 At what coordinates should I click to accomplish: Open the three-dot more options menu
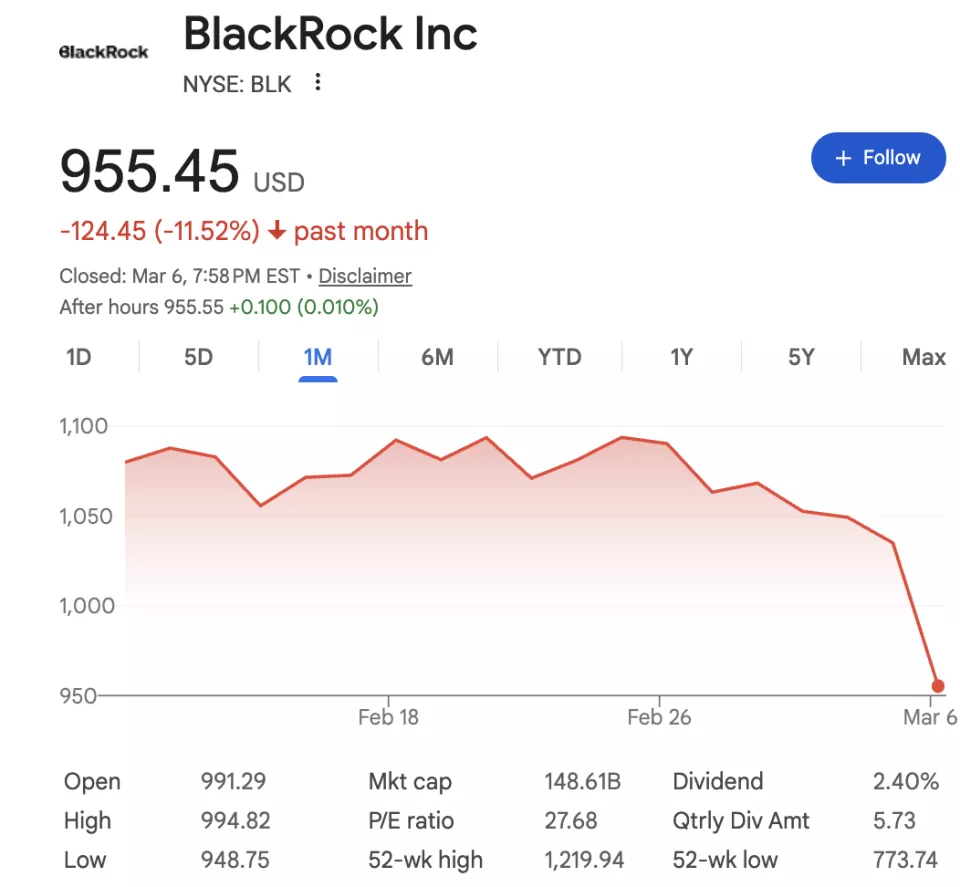tap(318, 83)
